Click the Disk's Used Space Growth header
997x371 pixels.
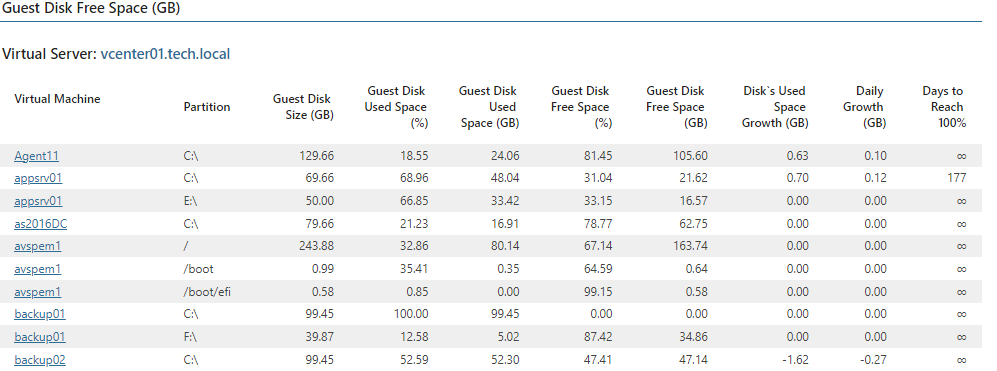(775, 107)
